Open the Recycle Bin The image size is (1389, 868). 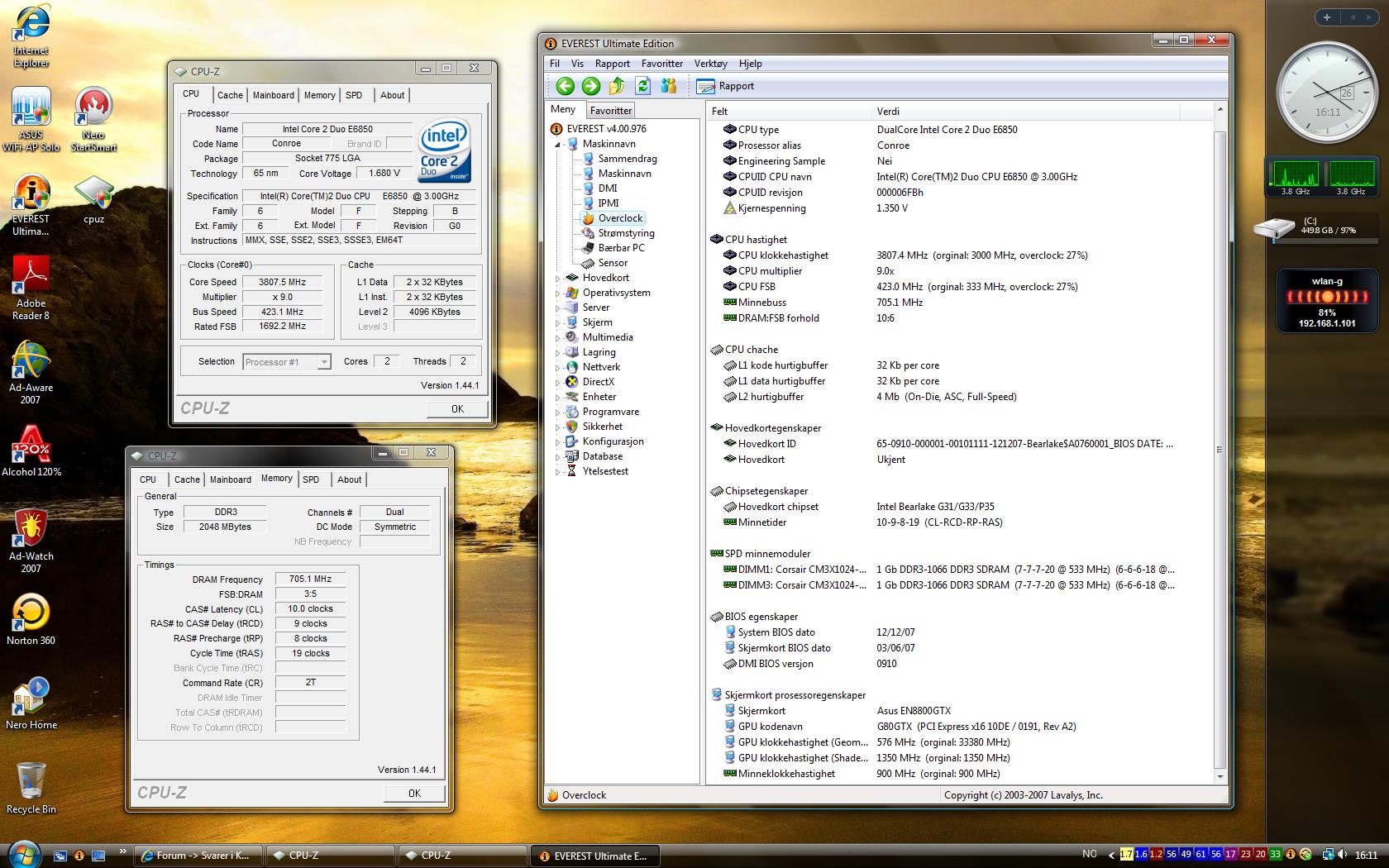click(31, 788)
